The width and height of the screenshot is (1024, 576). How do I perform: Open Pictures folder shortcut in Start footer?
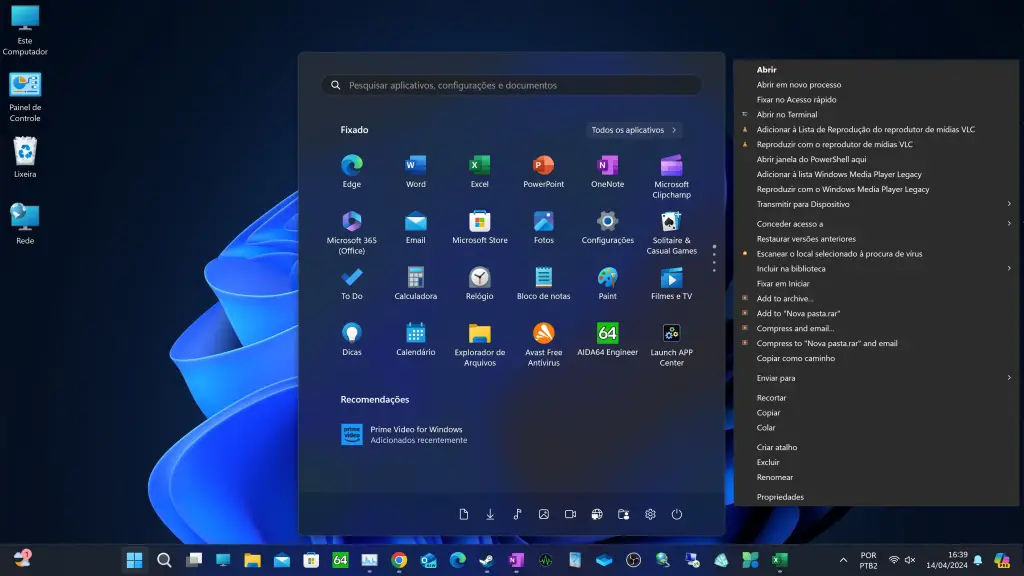tap(543, 515)
